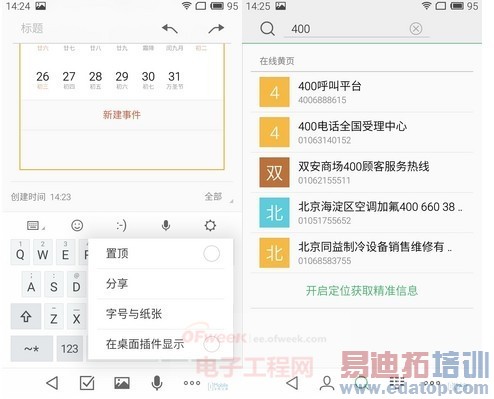This screenshot has height=399, width=494.
Task: Open the 400呼叫平台 result
Action: 362,92
